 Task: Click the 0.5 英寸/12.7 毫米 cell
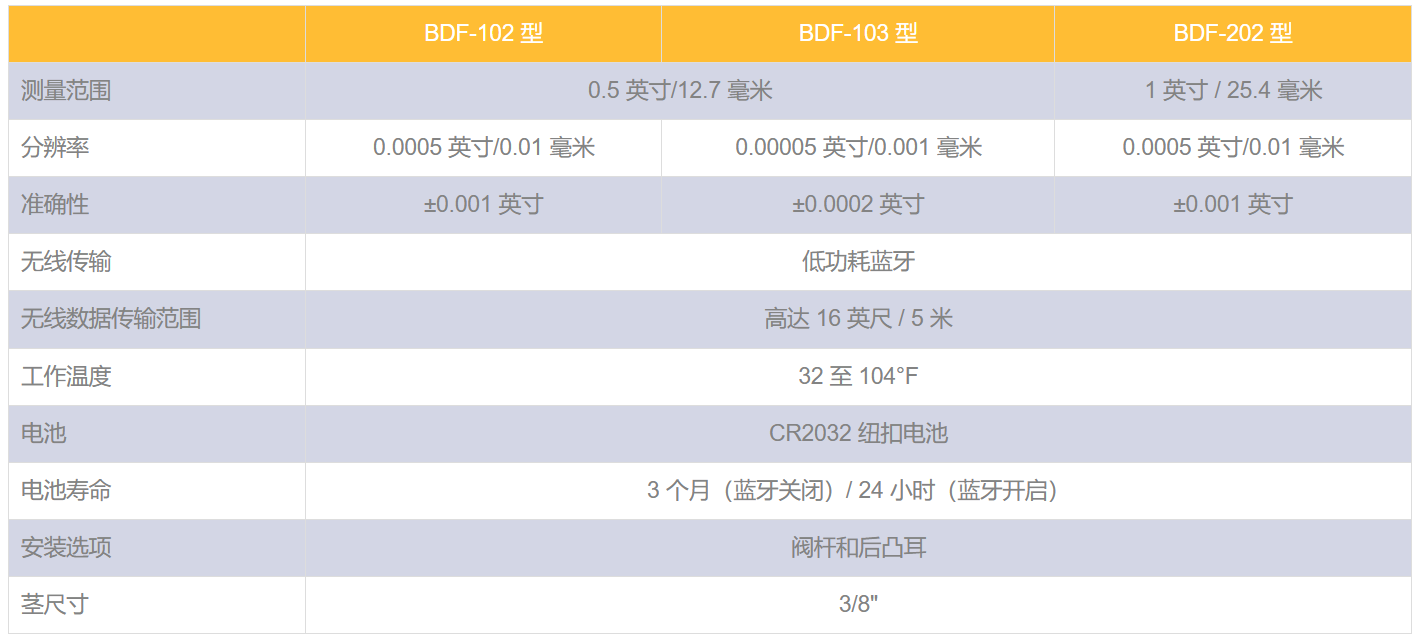click(x=680, y=91)
